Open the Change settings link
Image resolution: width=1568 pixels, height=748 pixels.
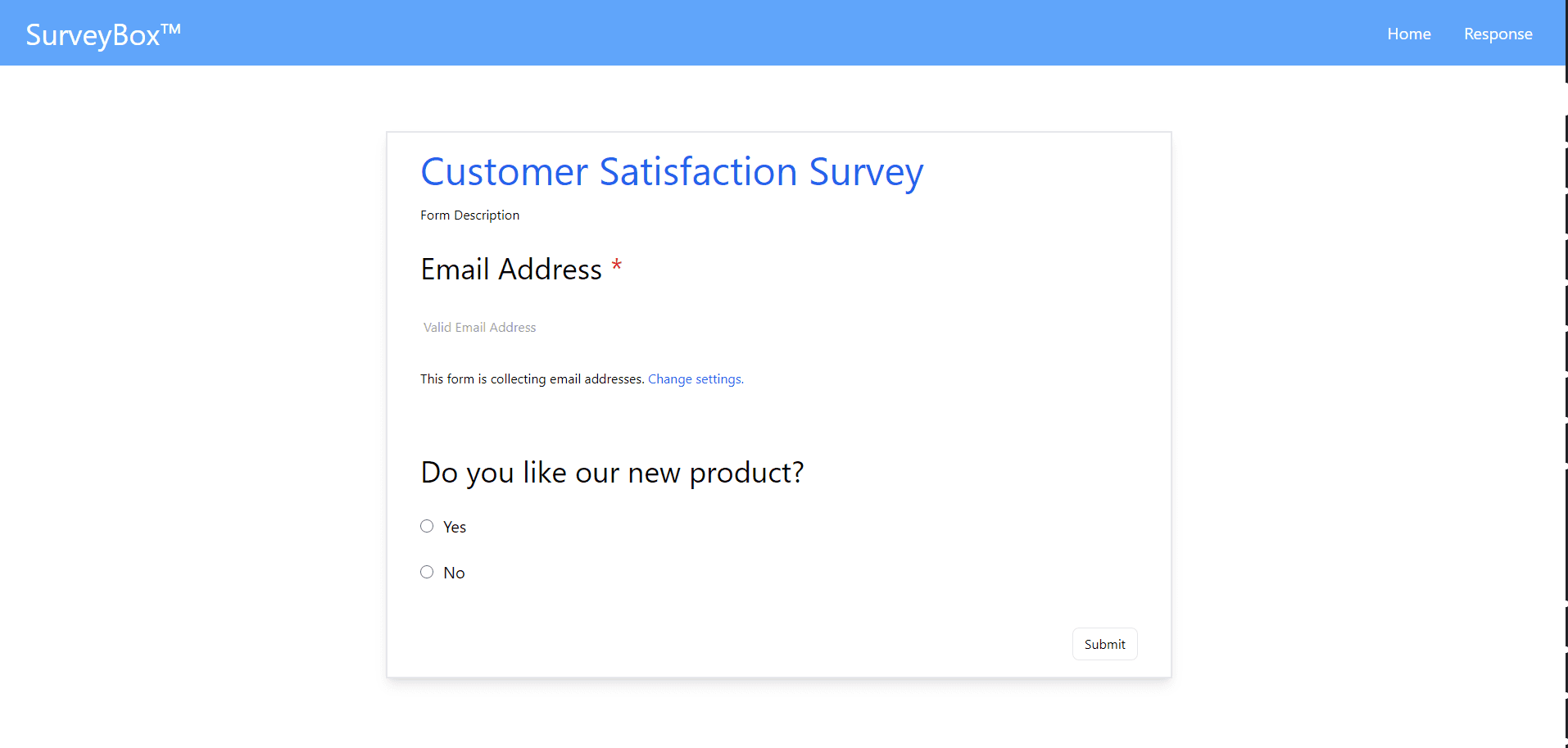click(x=696, y=379)
